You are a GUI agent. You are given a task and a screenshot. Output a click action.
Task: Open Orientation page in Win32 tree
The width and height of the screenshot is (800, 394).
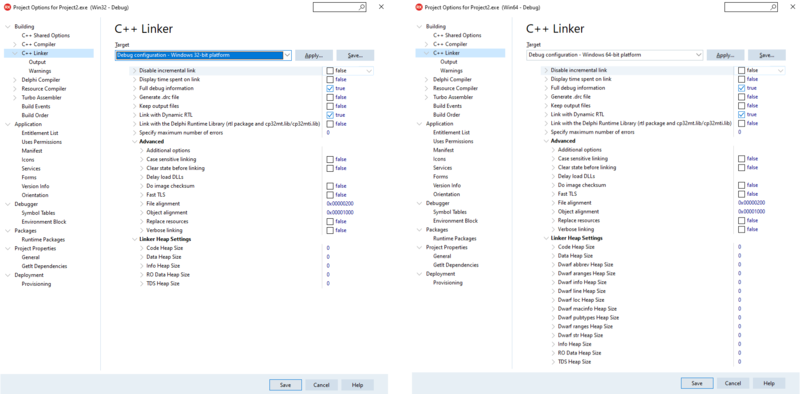click(x=35, y=195)
